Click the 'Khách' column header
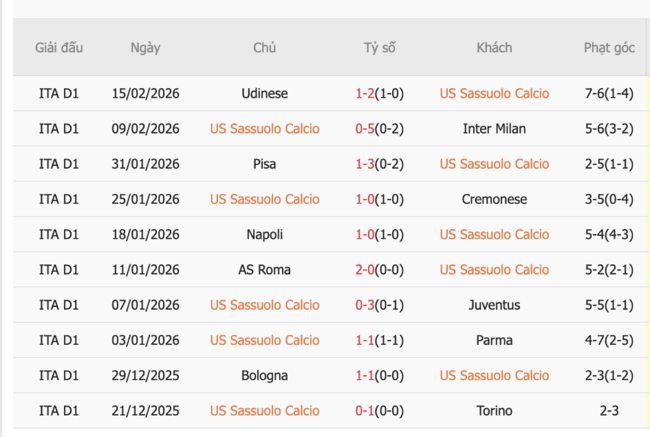Screen dimensions: 650x437 494,48
